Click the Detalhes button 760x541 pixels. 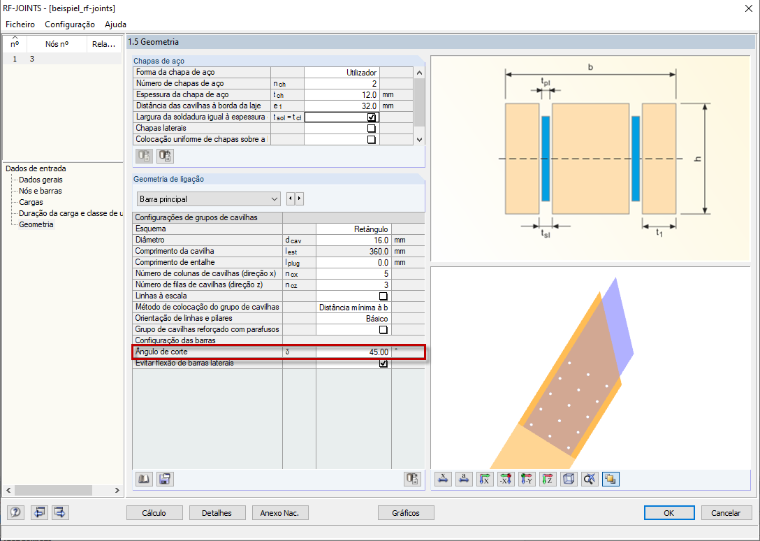point(217,513)
